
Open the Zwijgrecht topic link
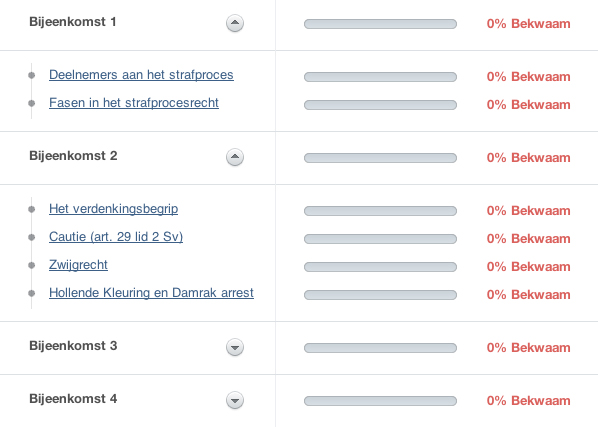coord(78,265)
